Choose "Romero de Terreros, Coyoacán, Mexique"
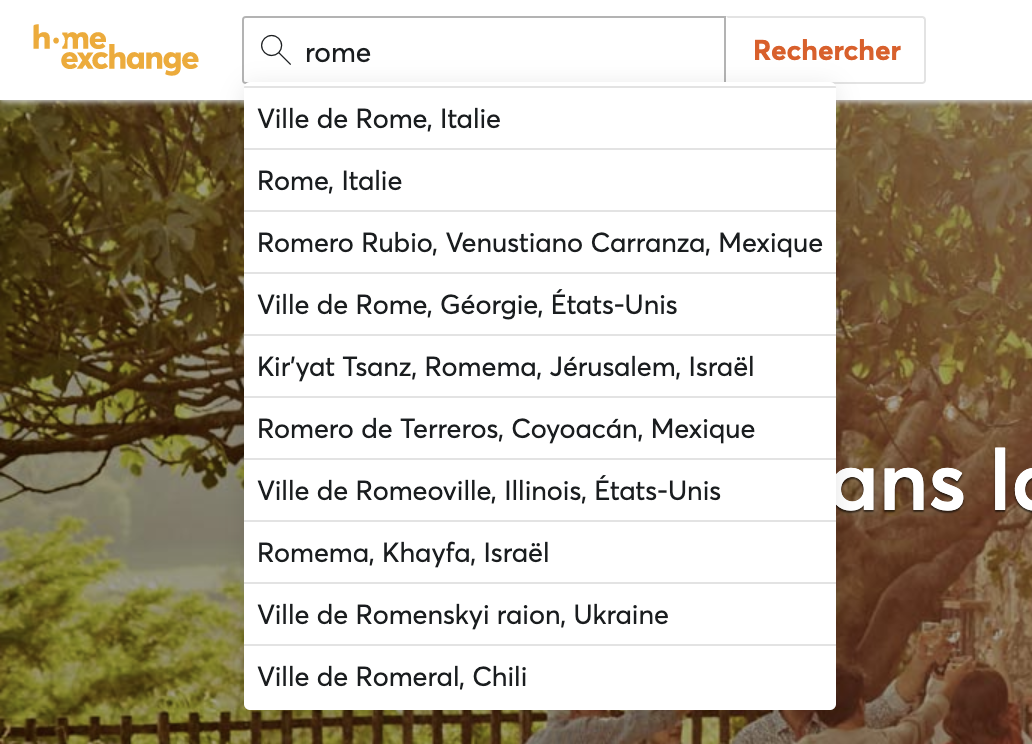Screen dimensions: 1032x744 pos(505,428)
